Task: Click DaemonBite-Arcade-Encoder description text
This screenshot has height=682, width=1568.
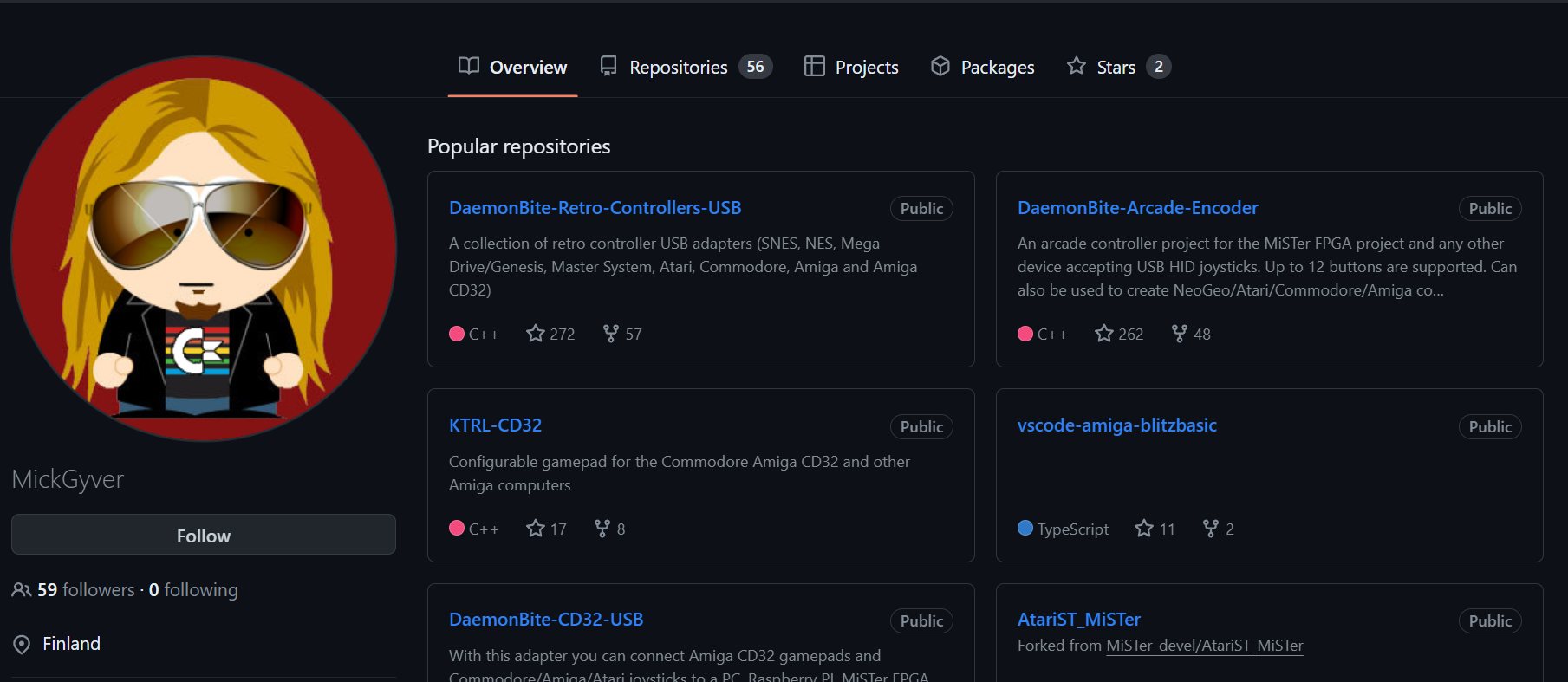Action: click(1267, 267)
